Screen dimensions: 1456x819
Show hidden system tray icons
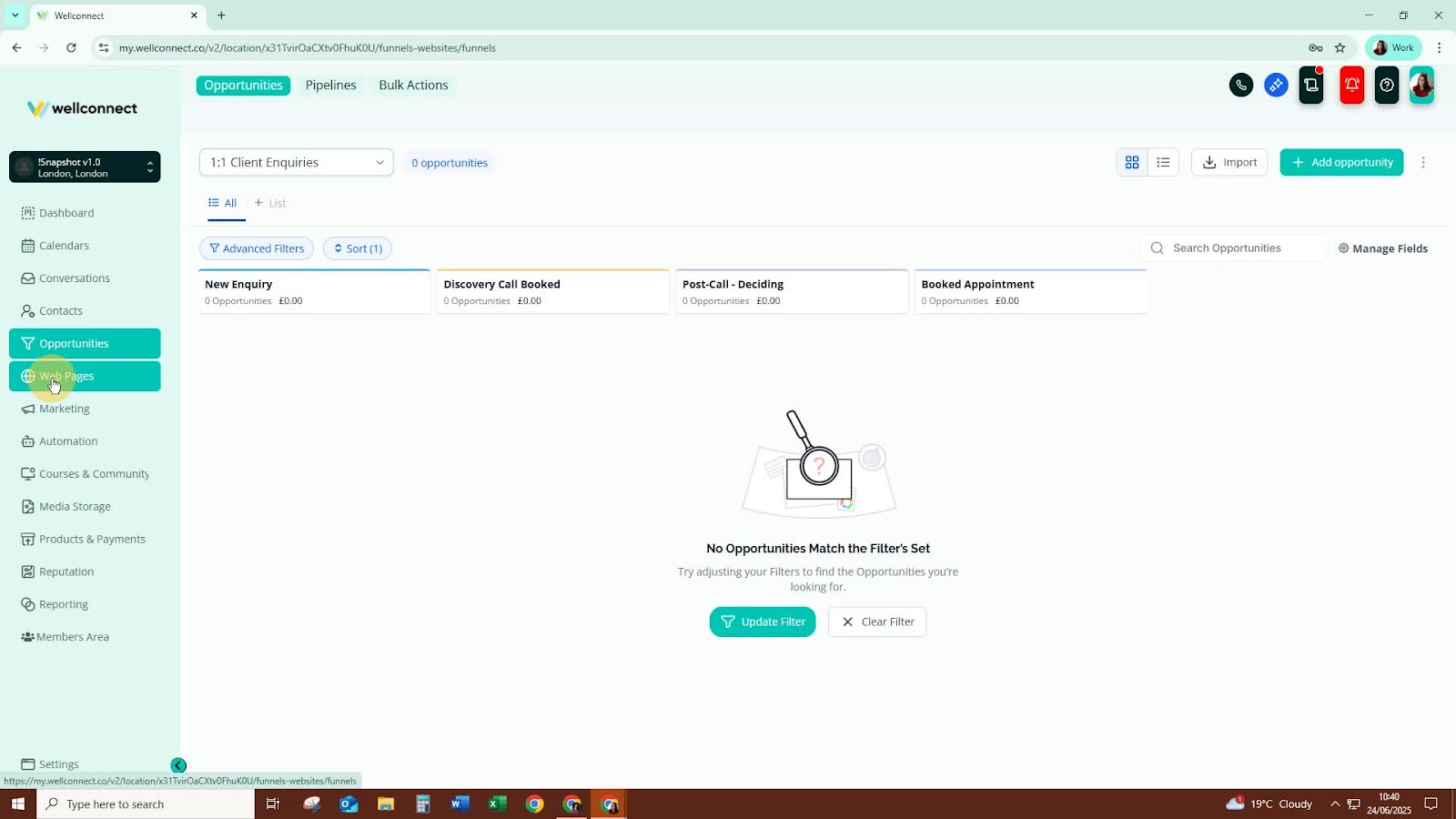(x=1335, y=804)
